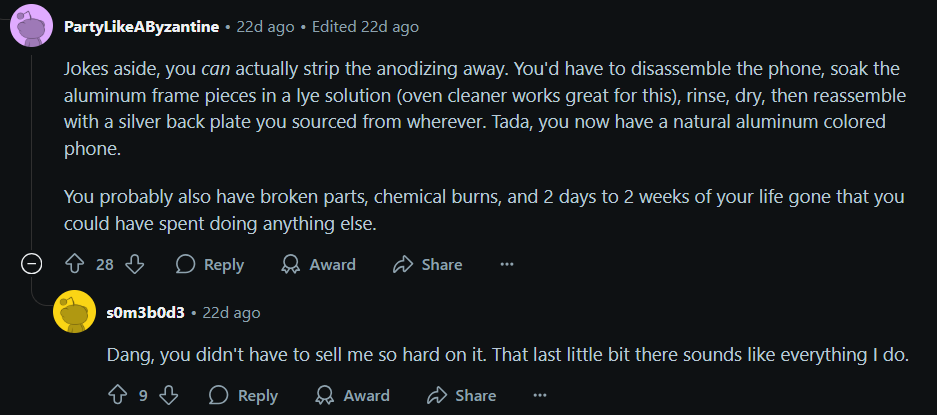Screen dimensions: 937x415
Task: Give Award to PartyLikeAByzantine's comment
Action: point(319,264)
